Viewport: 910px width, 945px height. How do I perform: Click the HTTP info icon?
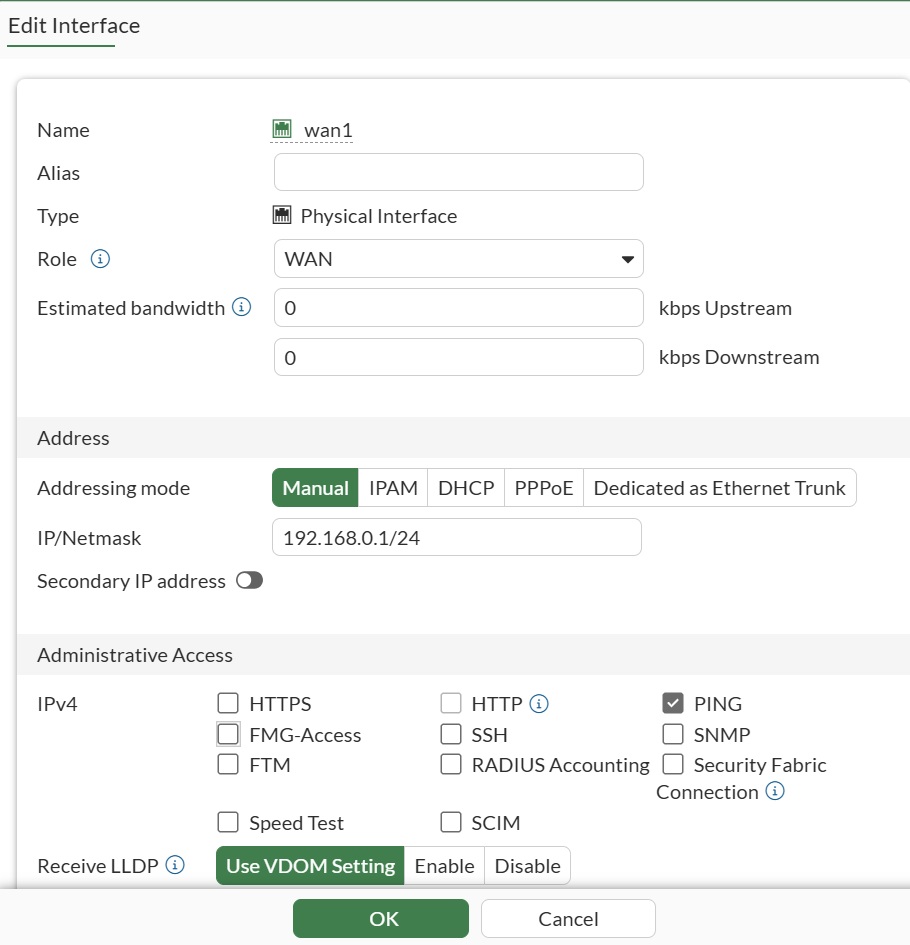coord(539,703)
